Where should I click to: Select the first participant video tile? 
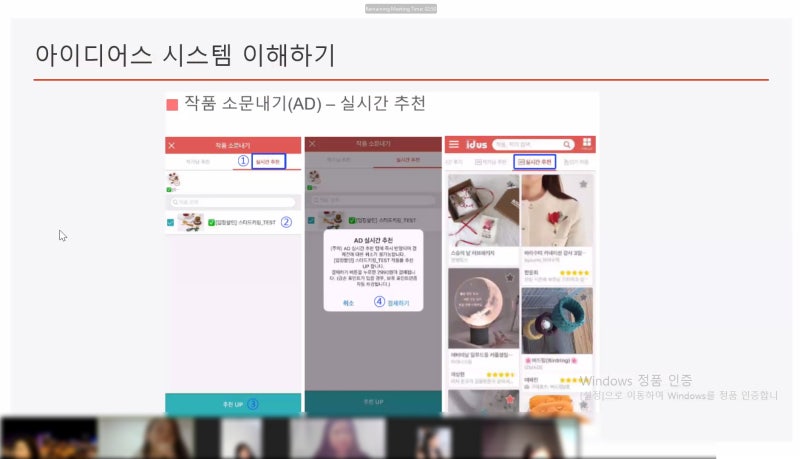coord(49,438)
